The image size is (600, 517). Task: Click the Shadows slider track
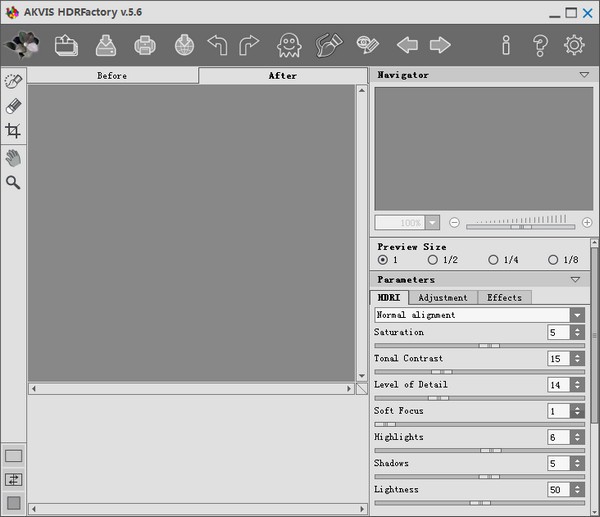pos(479,477)
